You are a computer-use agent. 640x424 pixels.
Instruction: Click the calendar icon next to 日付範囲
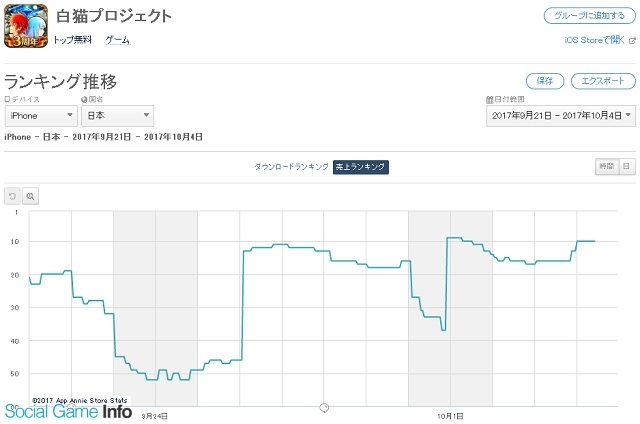[x=490, y=99]
